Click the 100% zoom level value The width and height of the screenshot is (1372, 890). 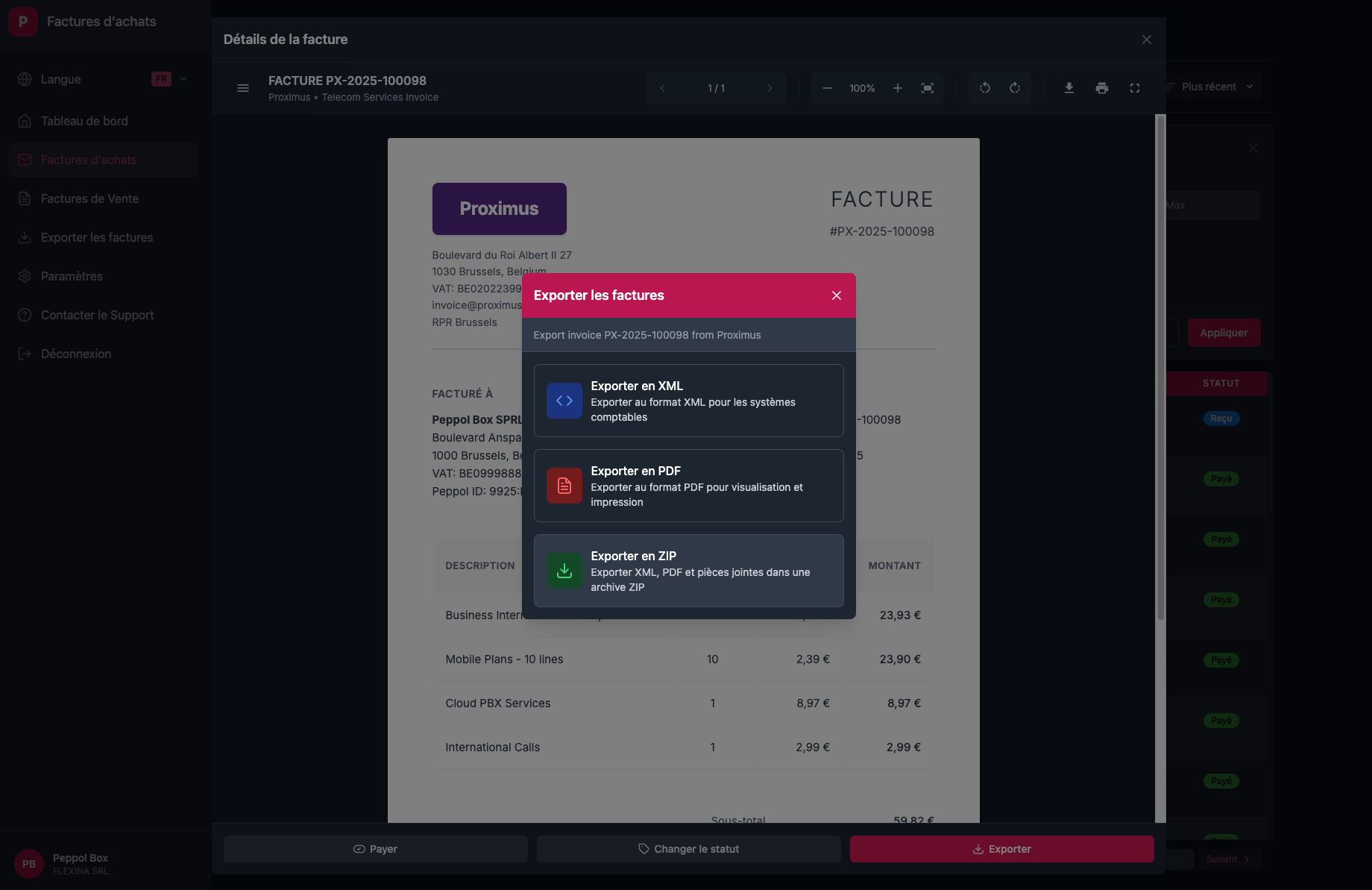[862, 88]
